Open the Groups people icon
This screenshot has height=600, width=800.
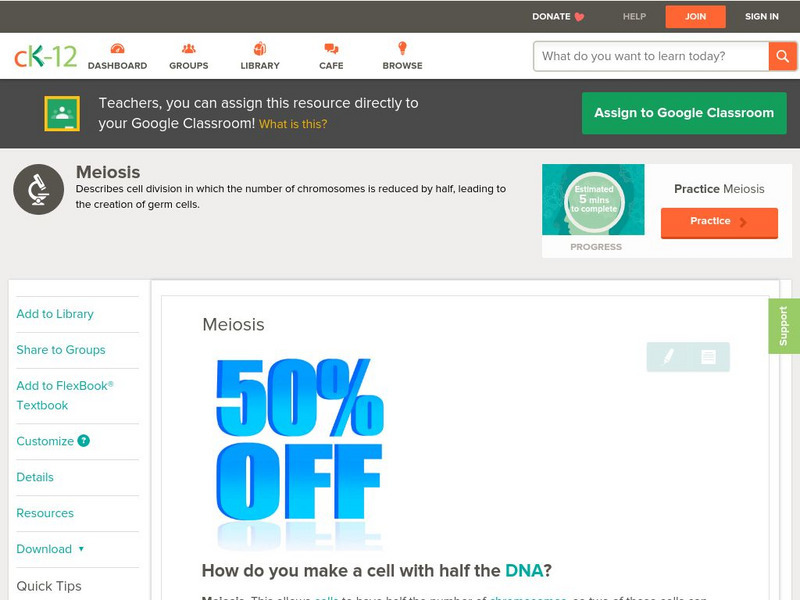(x=188, y=49)
